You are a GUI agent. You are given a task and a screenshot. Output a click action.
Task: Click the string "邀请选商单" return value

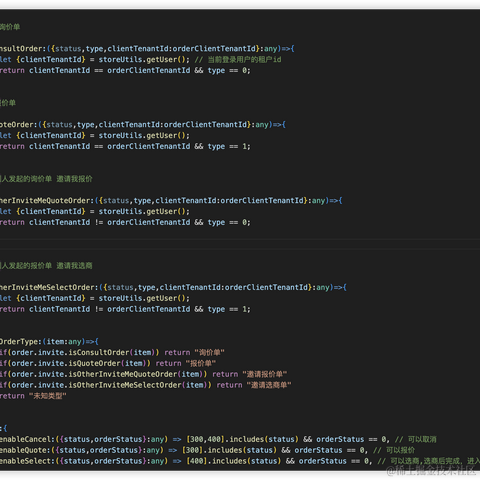(269, 385)
